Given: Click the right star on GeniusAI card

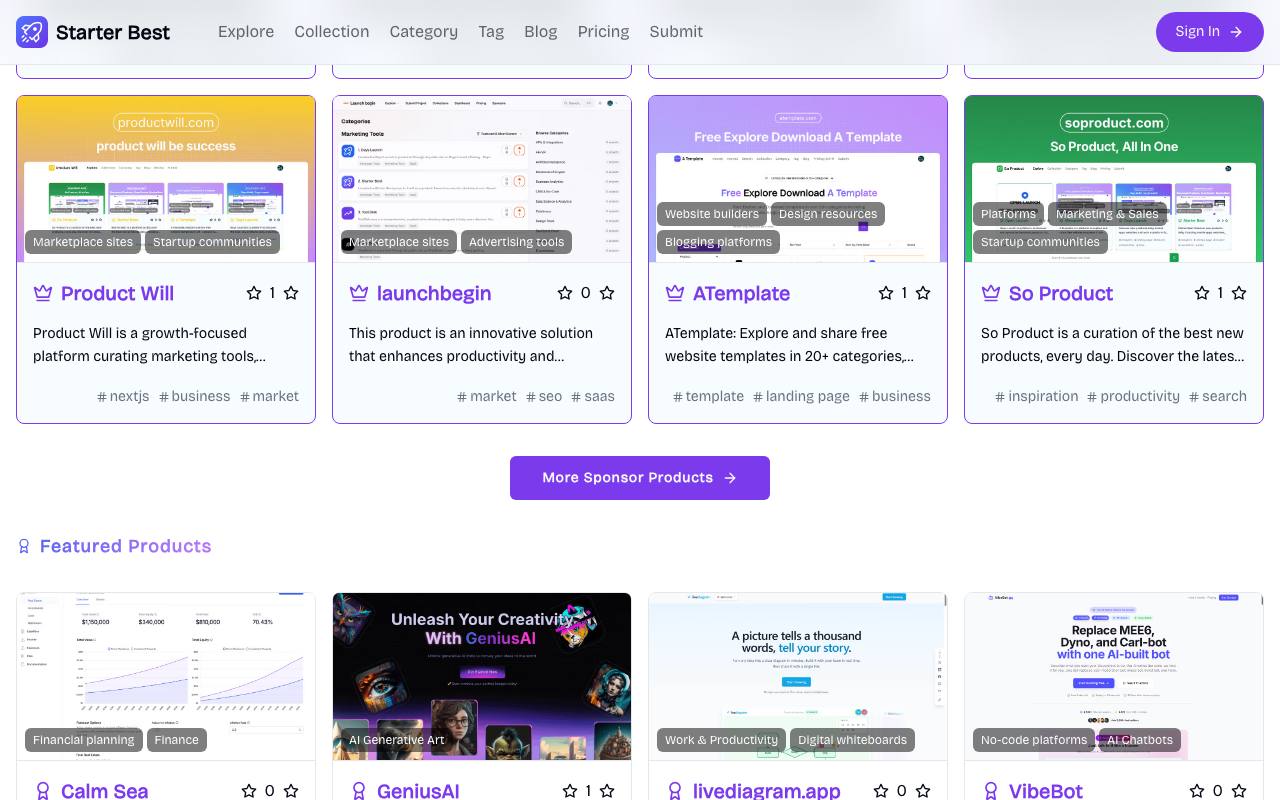Looking at the screenshot, I should 607,791.
